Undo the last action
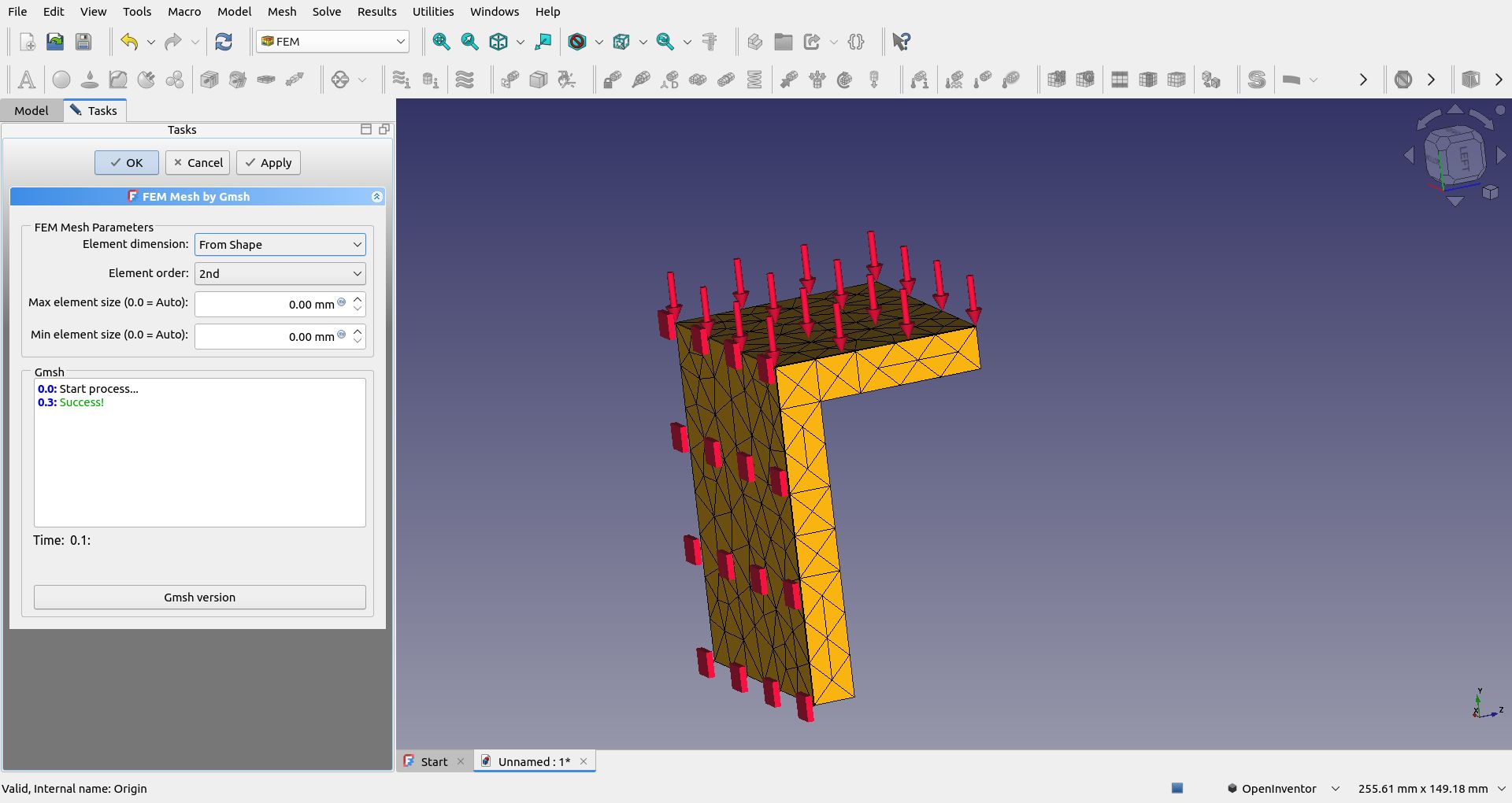Image resolution: width=1512 pixels, height=803 pixels. pos(129,42)
